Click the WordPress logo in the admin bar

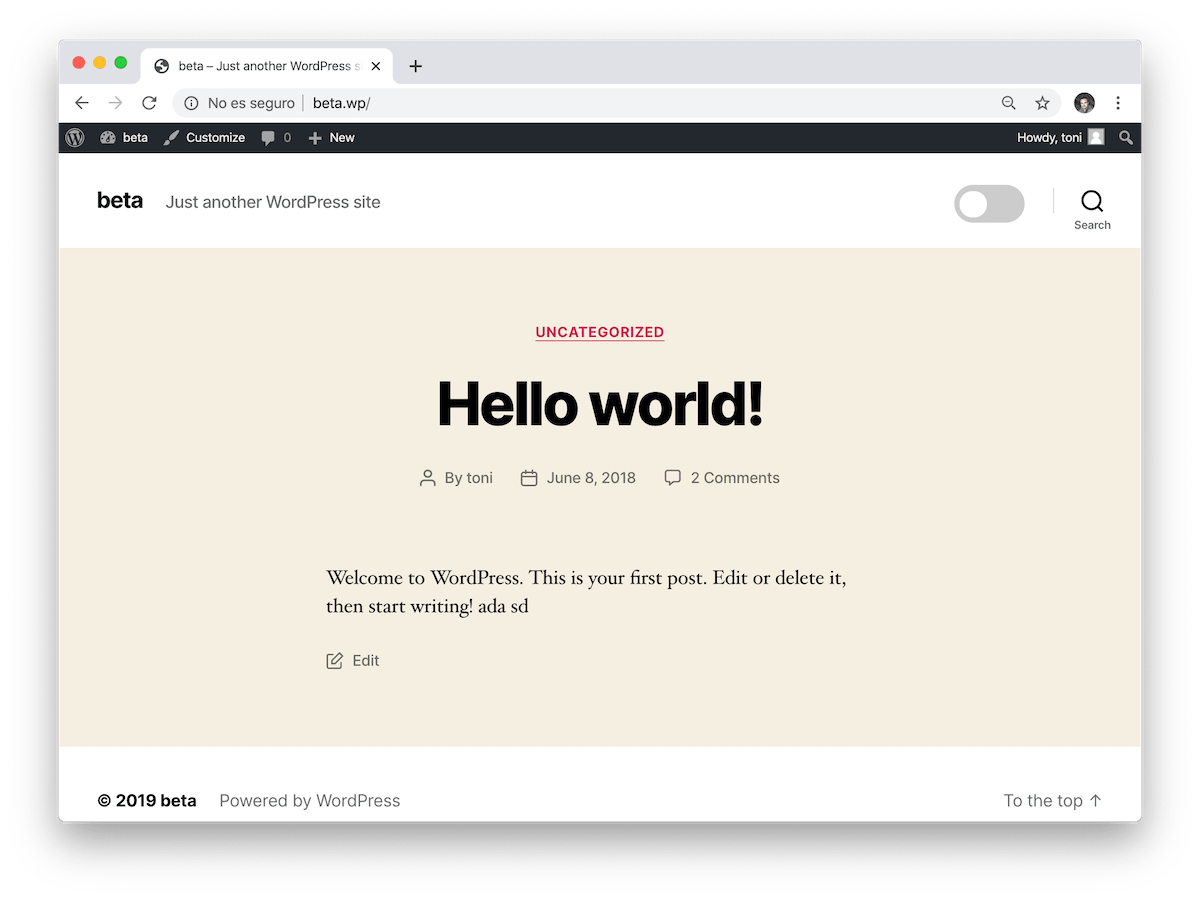[x=75, y=138]
